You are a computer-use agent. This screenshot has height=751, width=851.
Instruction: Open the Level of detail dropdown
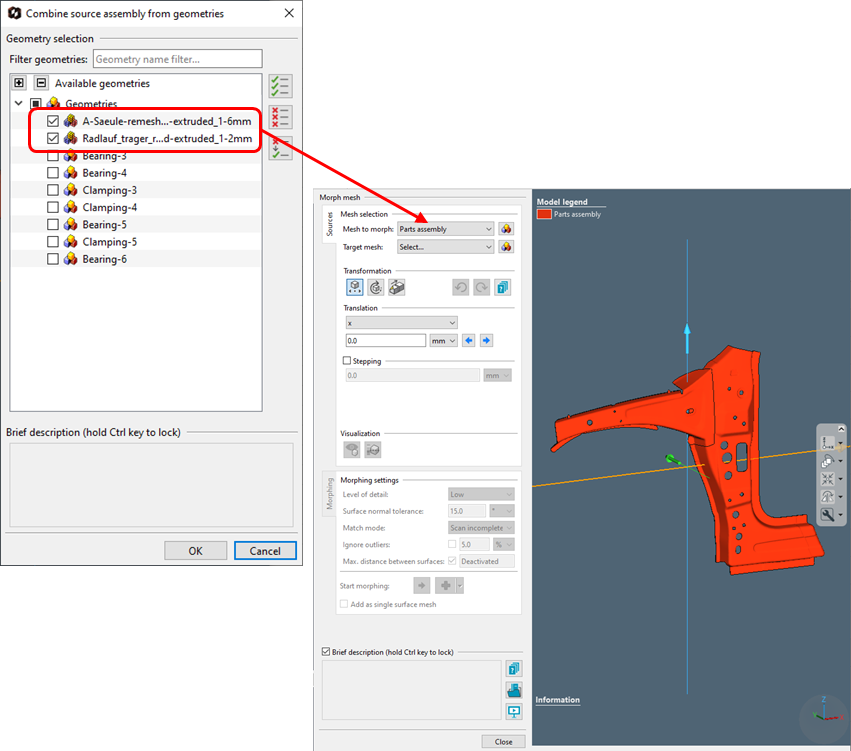click(x=481, y=494)
